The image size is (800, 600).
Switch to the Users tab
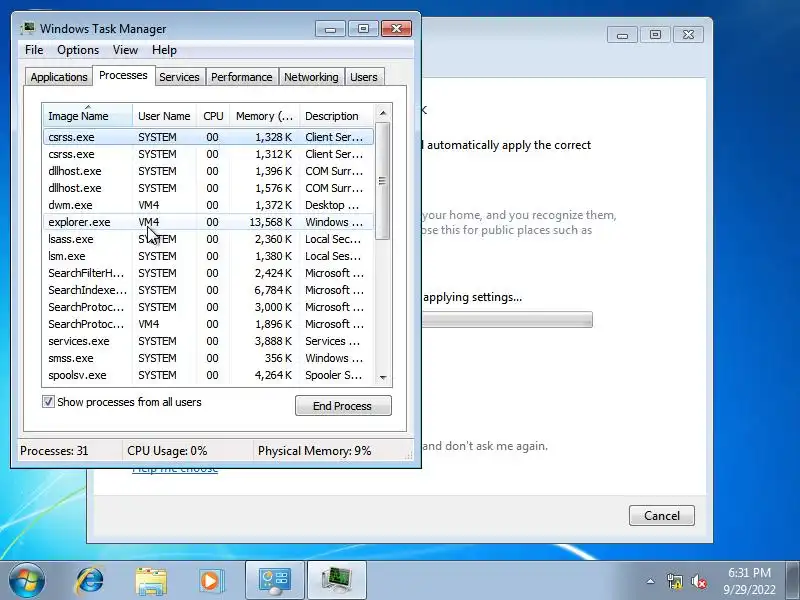(364, 77)
